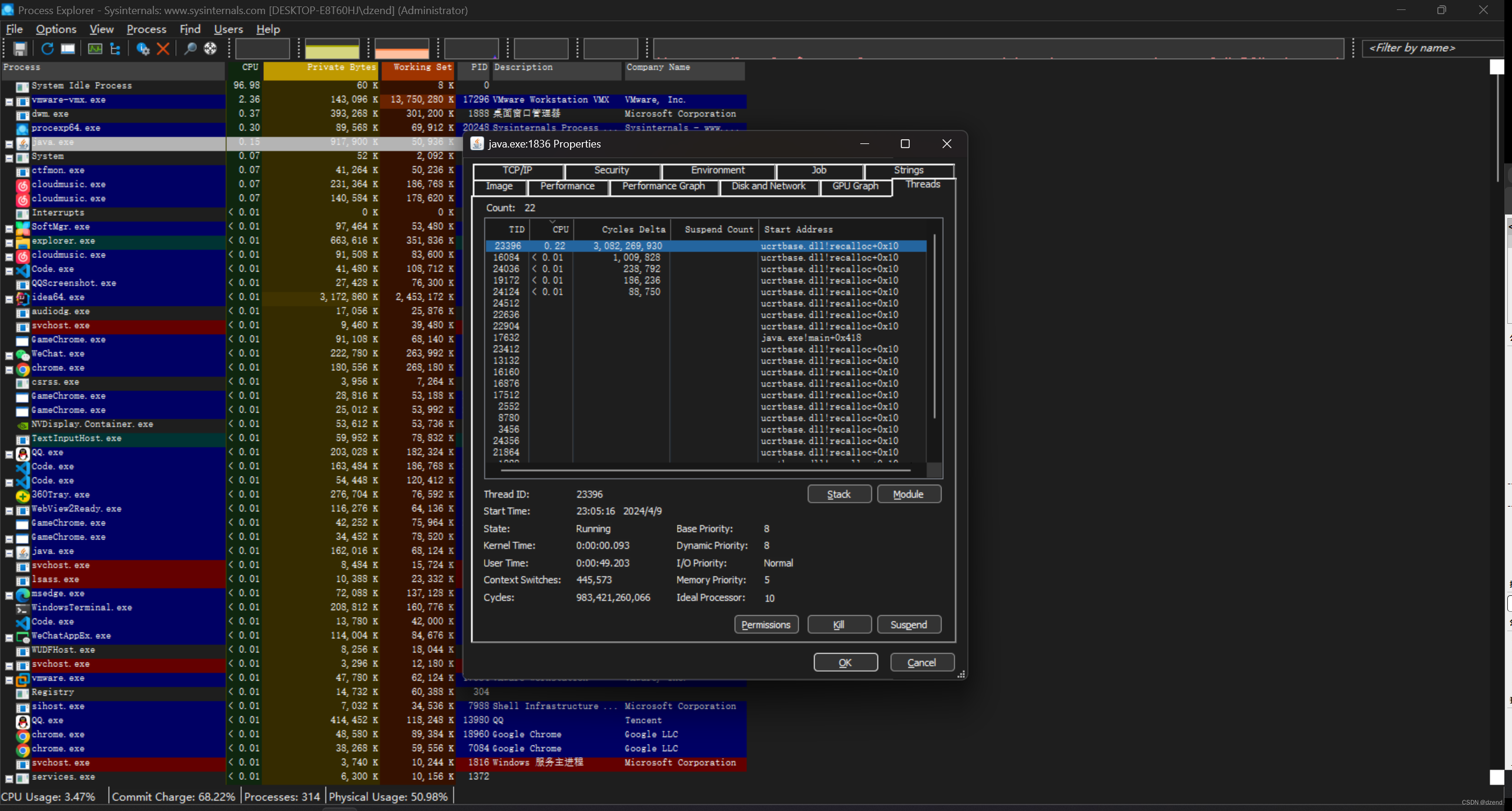
Task: Switch to the Environment tab
Action: click(x=718, y=170)
